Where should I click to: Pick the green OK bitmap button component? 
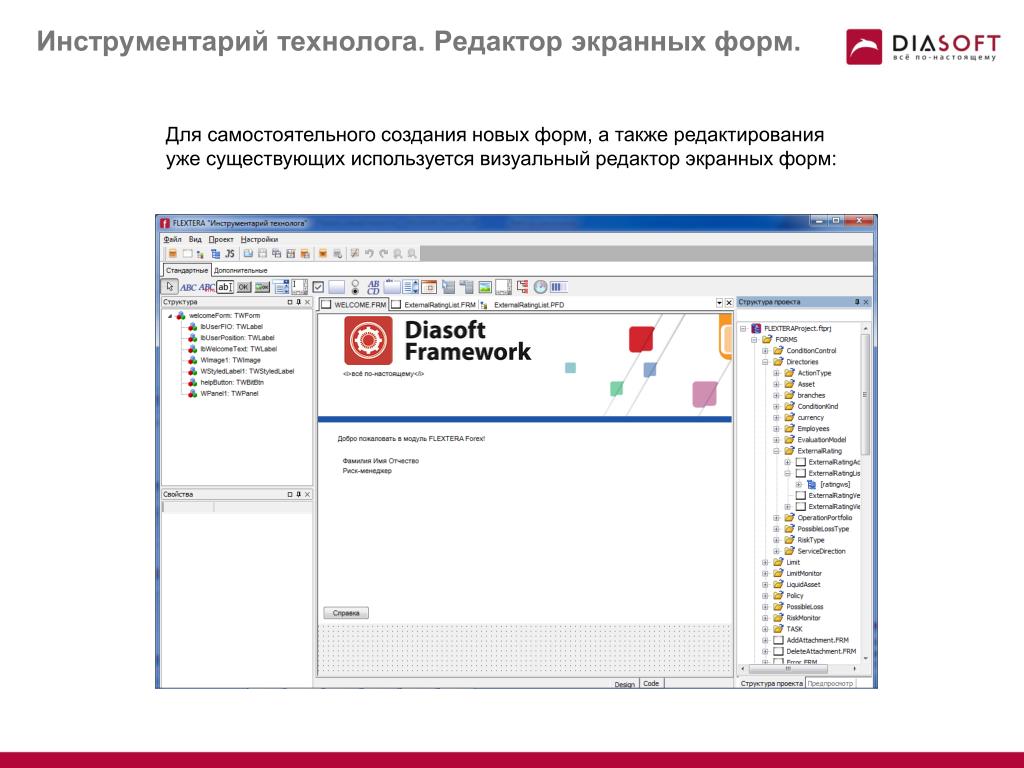262,287
